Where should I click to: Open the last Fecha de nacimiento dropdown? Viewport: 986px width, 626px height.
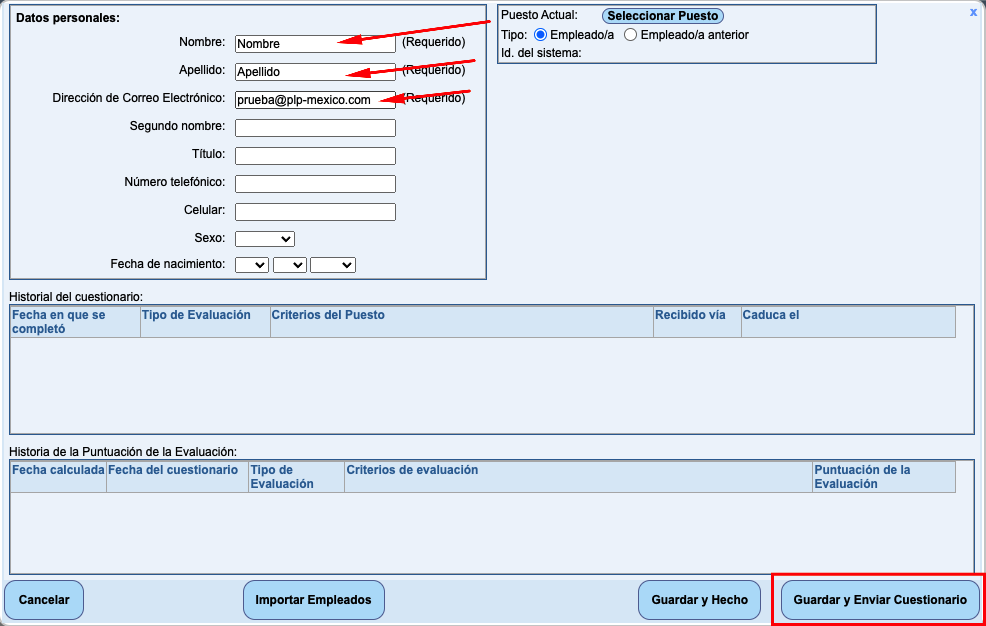[333, 265]
